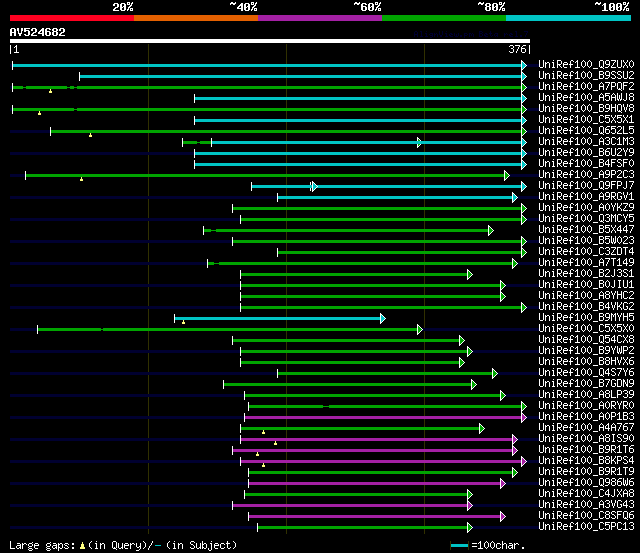Open the UniRef100_B4FSF0 entry

tap(586, 164)
